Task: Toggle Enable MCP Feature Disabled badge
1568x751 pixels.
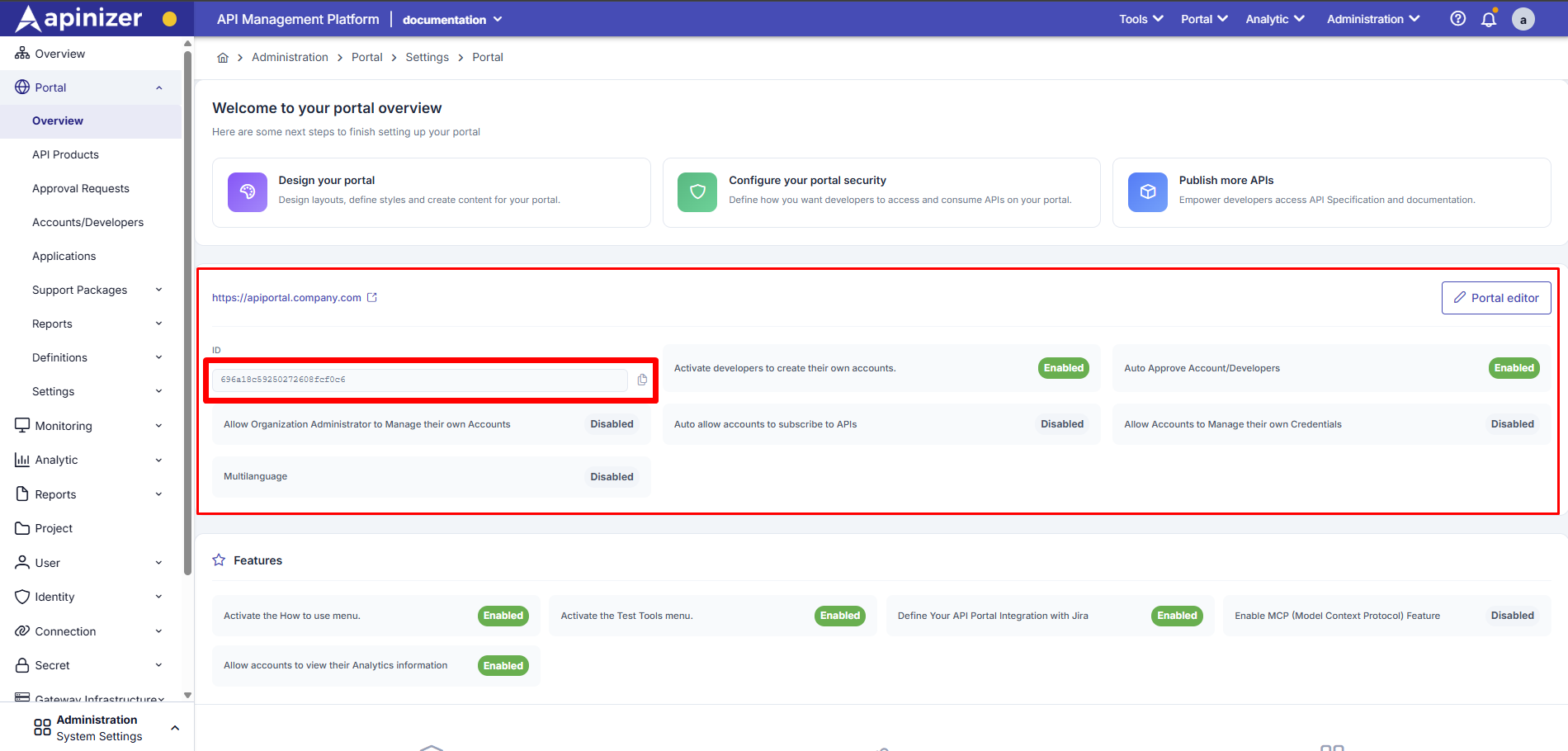Action: (1512, 616)
